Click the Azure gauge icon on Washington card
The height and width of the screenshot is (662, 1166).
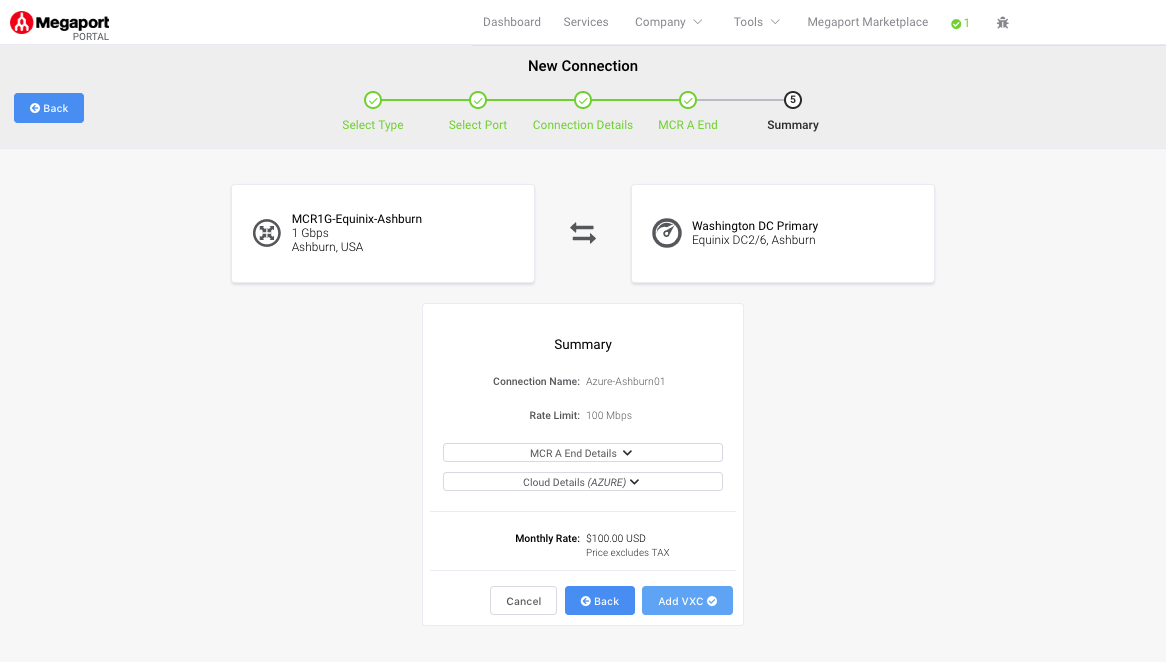click(666, 233)
